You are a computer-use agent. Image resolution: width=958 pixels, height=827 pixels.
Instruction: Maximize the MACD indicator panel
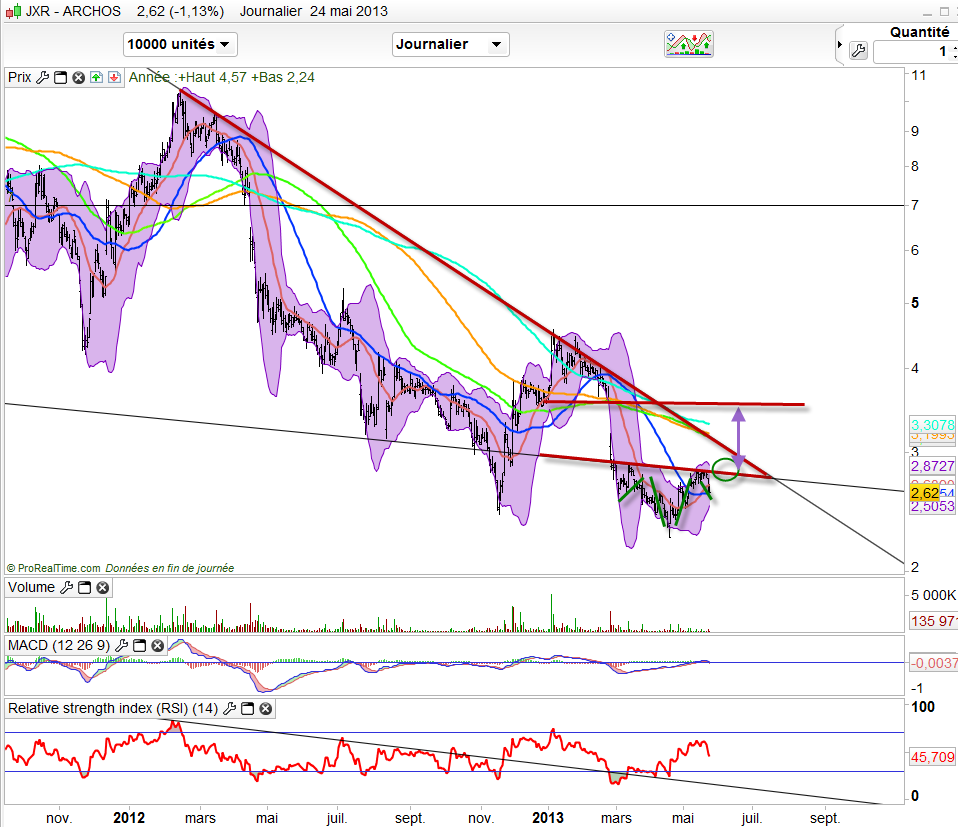pos(139,646)
